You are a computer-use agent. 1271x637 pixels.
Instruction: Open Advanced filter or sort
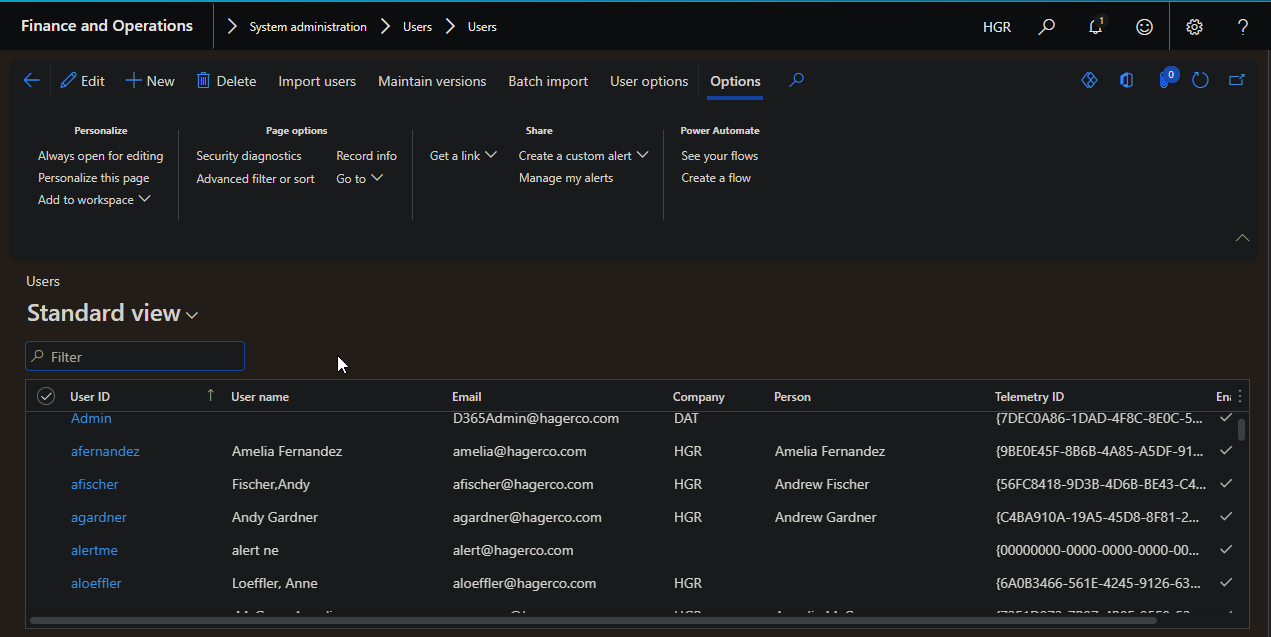pos(255,179)
